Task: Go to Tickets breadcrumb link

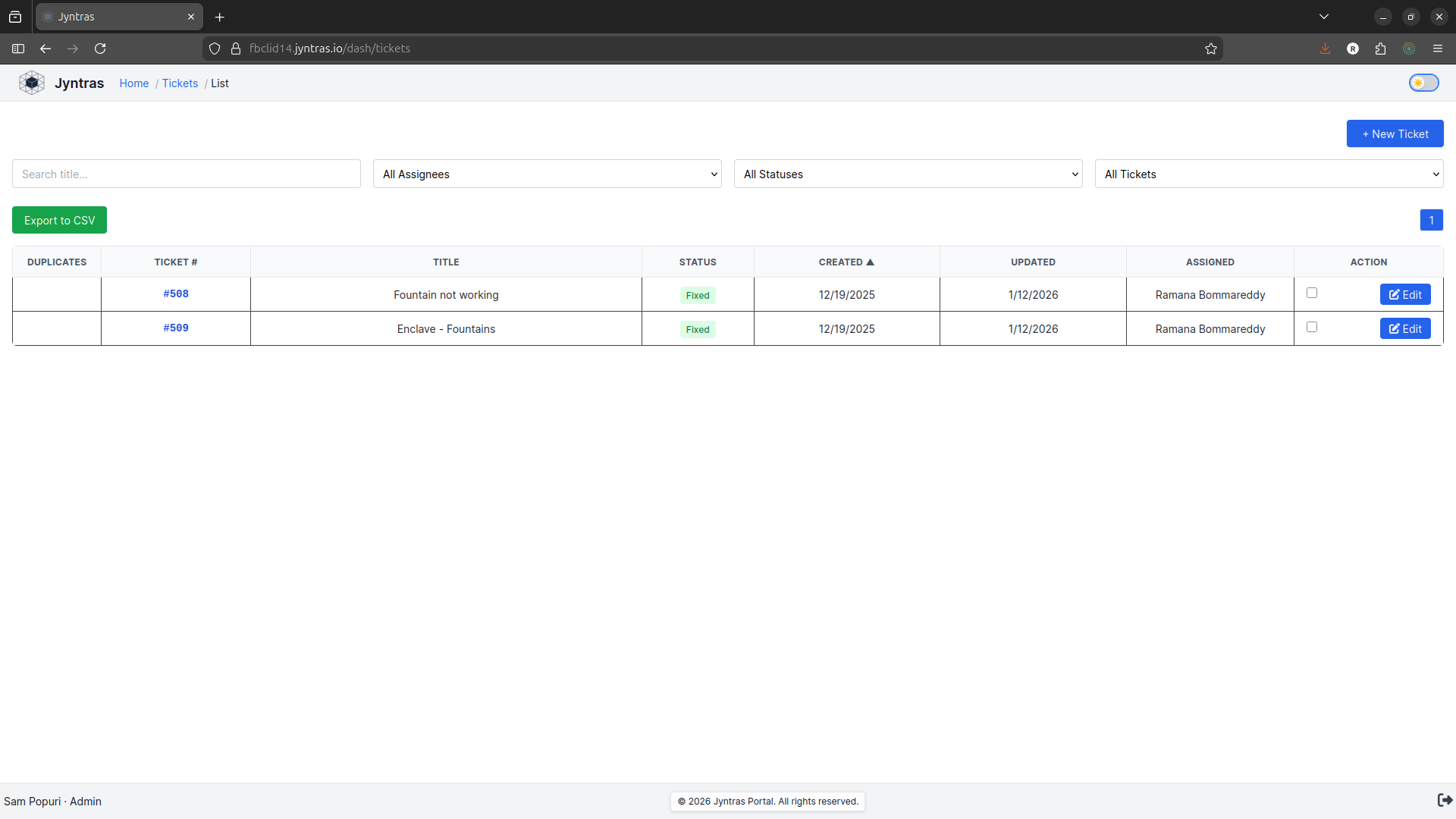Action: 180,83
